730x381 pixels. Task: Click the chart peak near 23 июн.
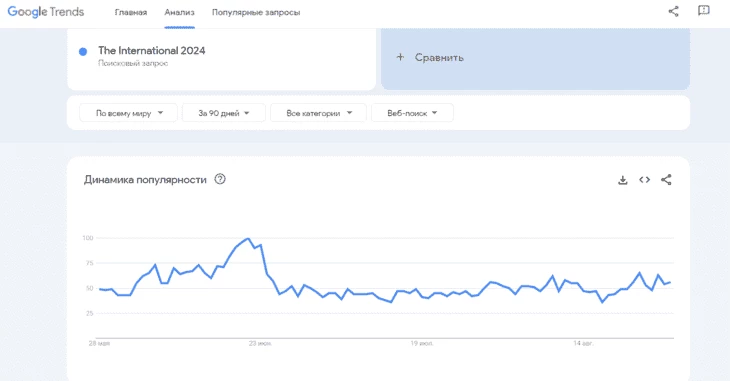pos(248,238)
